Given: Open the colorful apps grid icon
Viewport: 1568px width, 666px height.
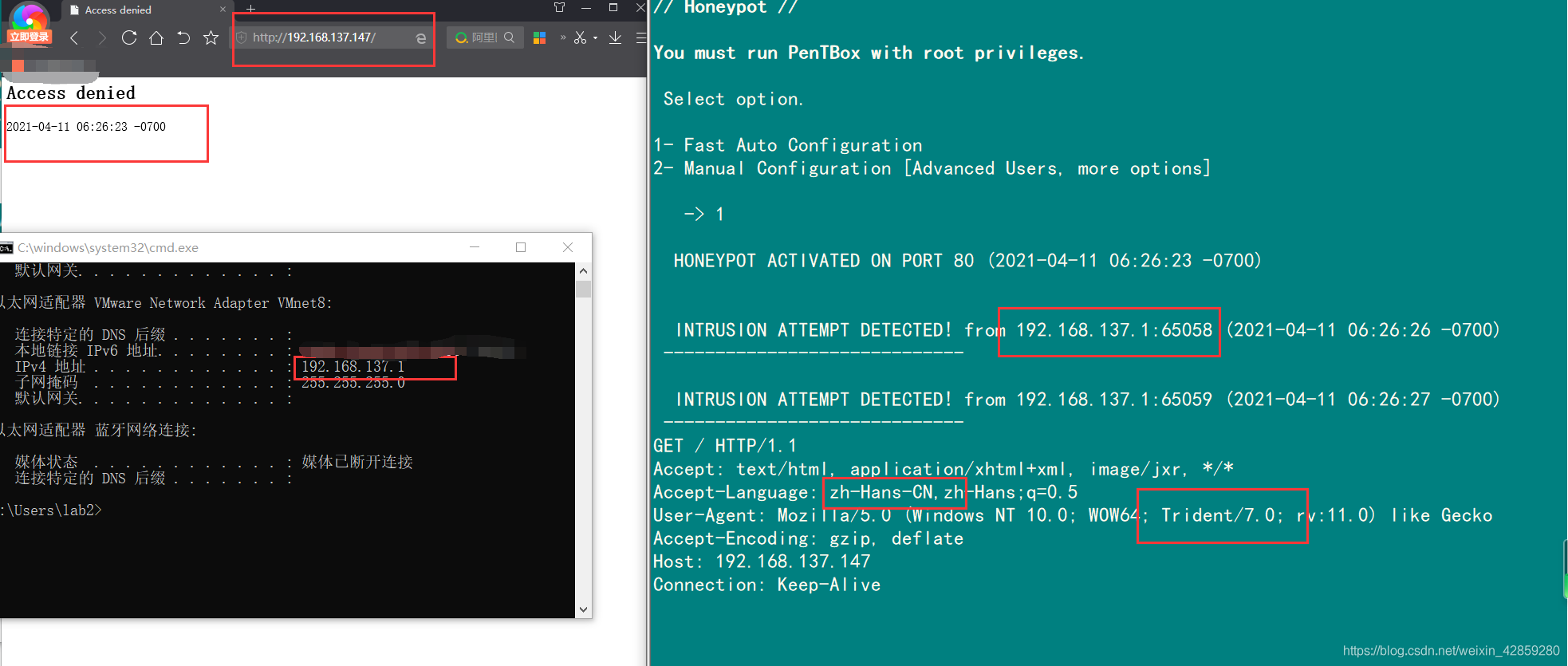Looking at the screenshot, I should point(539,37).
